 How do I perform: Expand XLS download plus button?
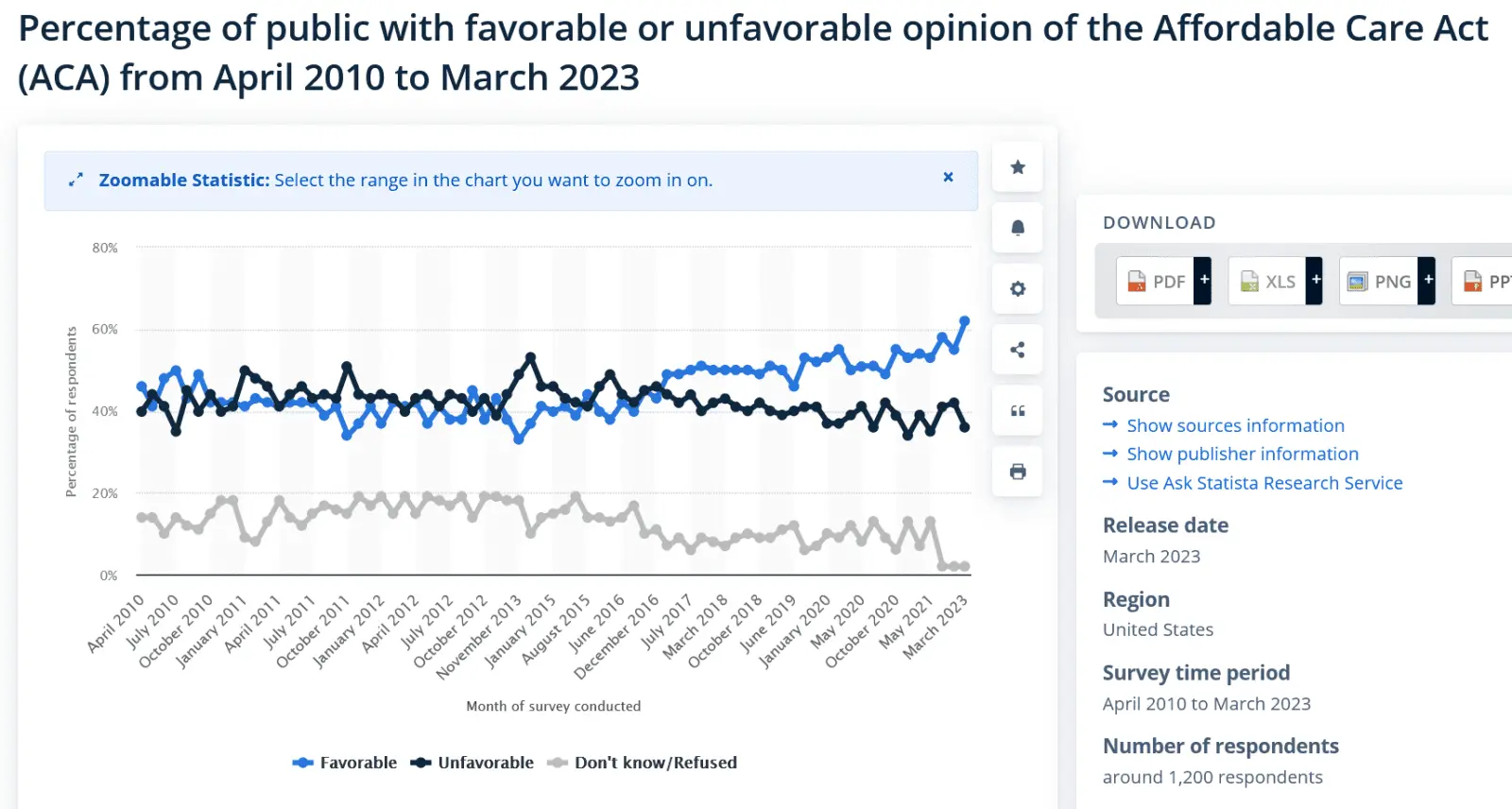click(x=1314, y=281)
